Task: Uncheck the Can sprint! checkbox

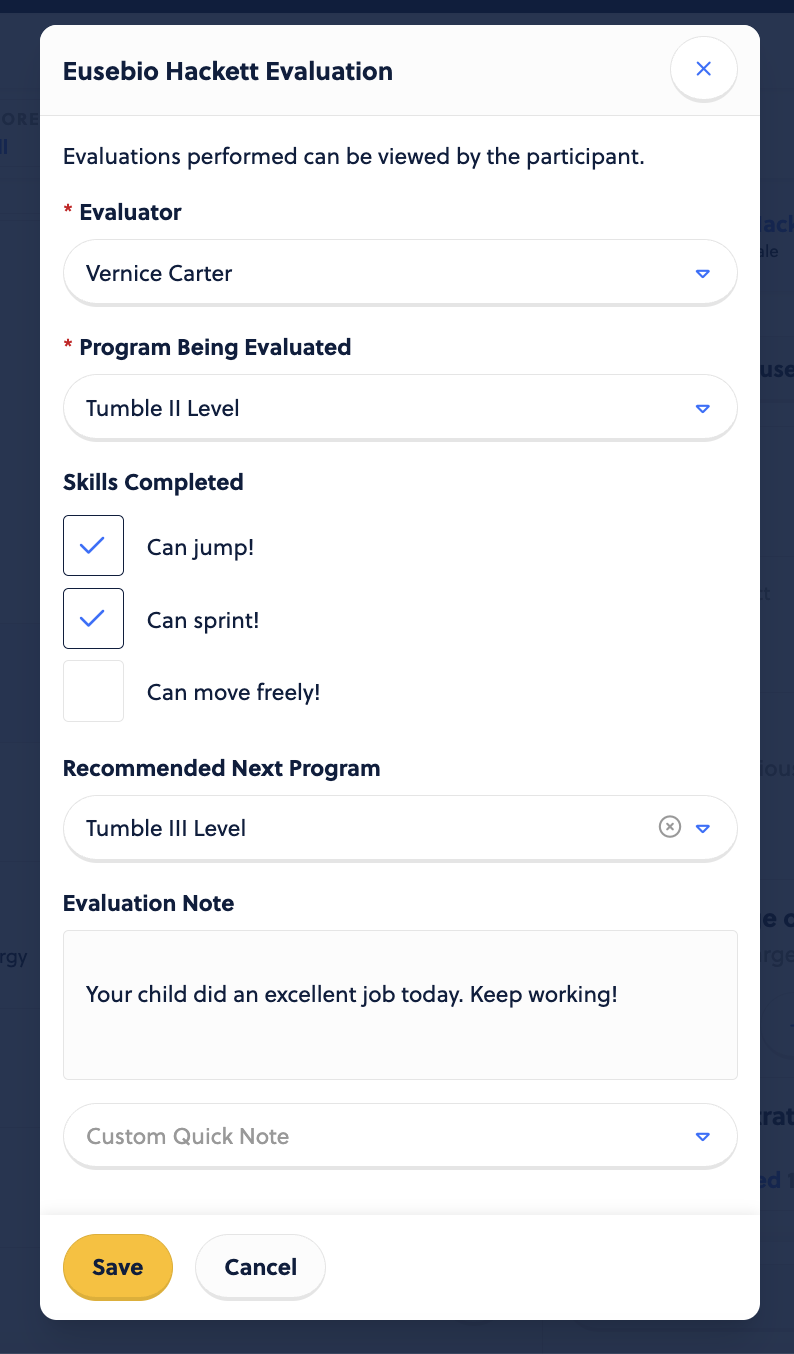Action: click(93, 619)
